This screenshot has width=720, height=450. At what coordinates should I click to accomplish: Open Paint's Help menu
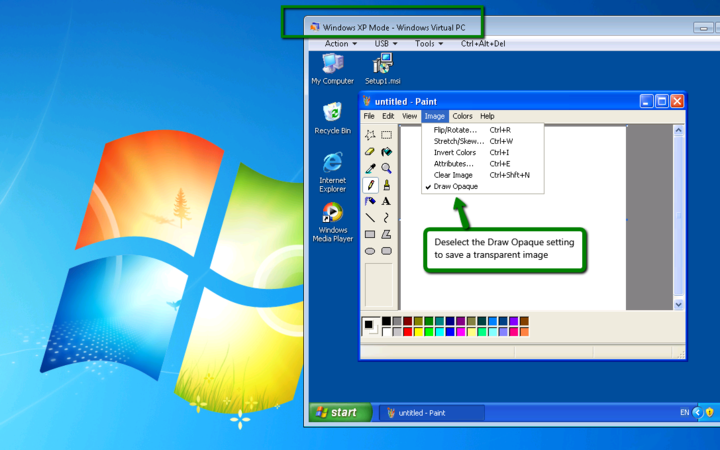tap(487, 116)
